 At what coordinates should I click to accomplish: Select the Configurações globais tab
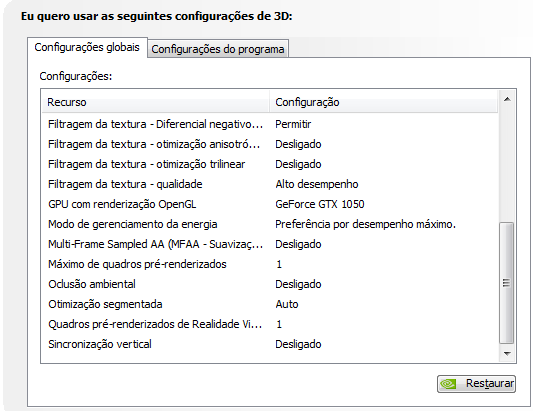87,47
